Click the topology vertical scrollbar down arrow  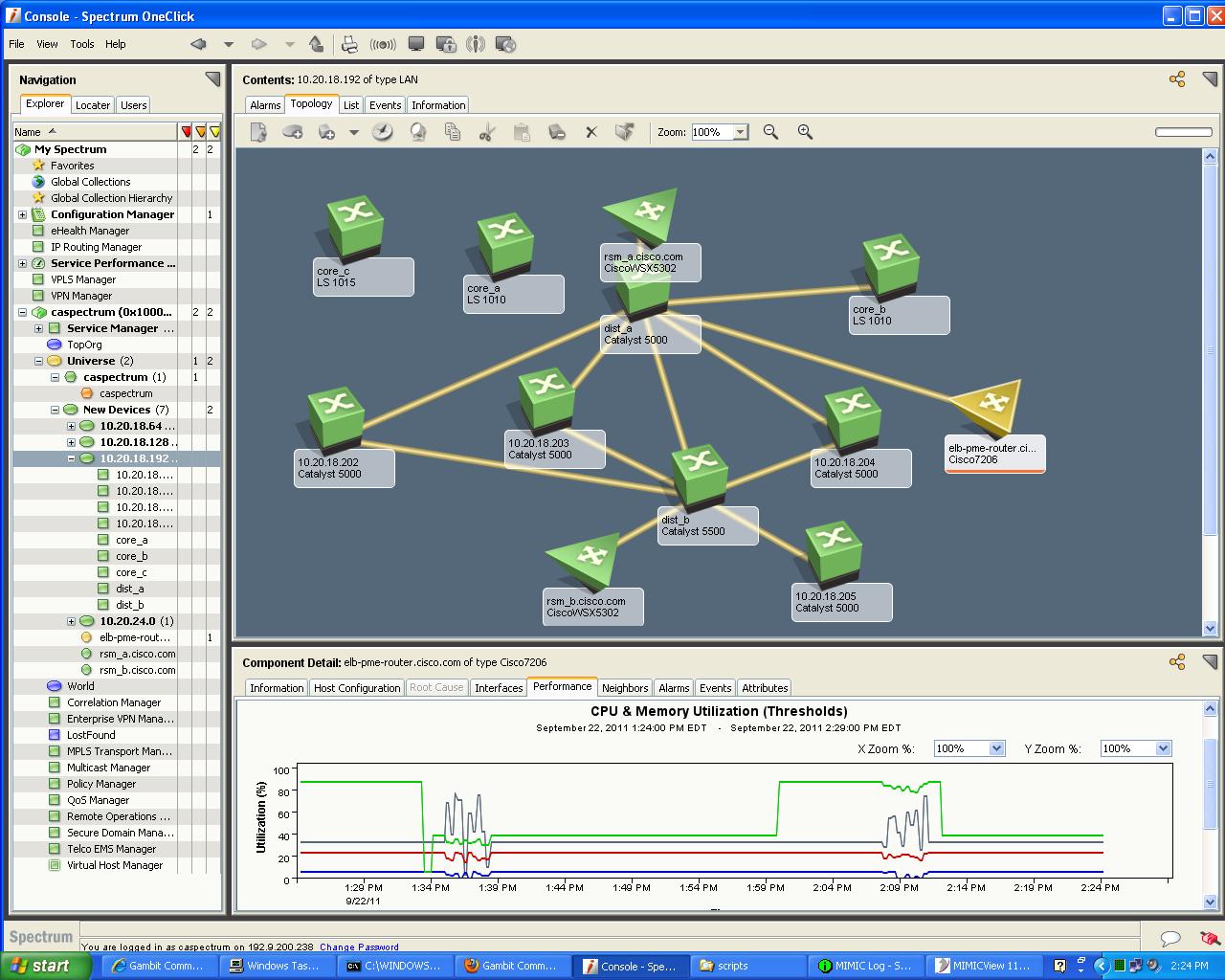tap(1210, 629)
